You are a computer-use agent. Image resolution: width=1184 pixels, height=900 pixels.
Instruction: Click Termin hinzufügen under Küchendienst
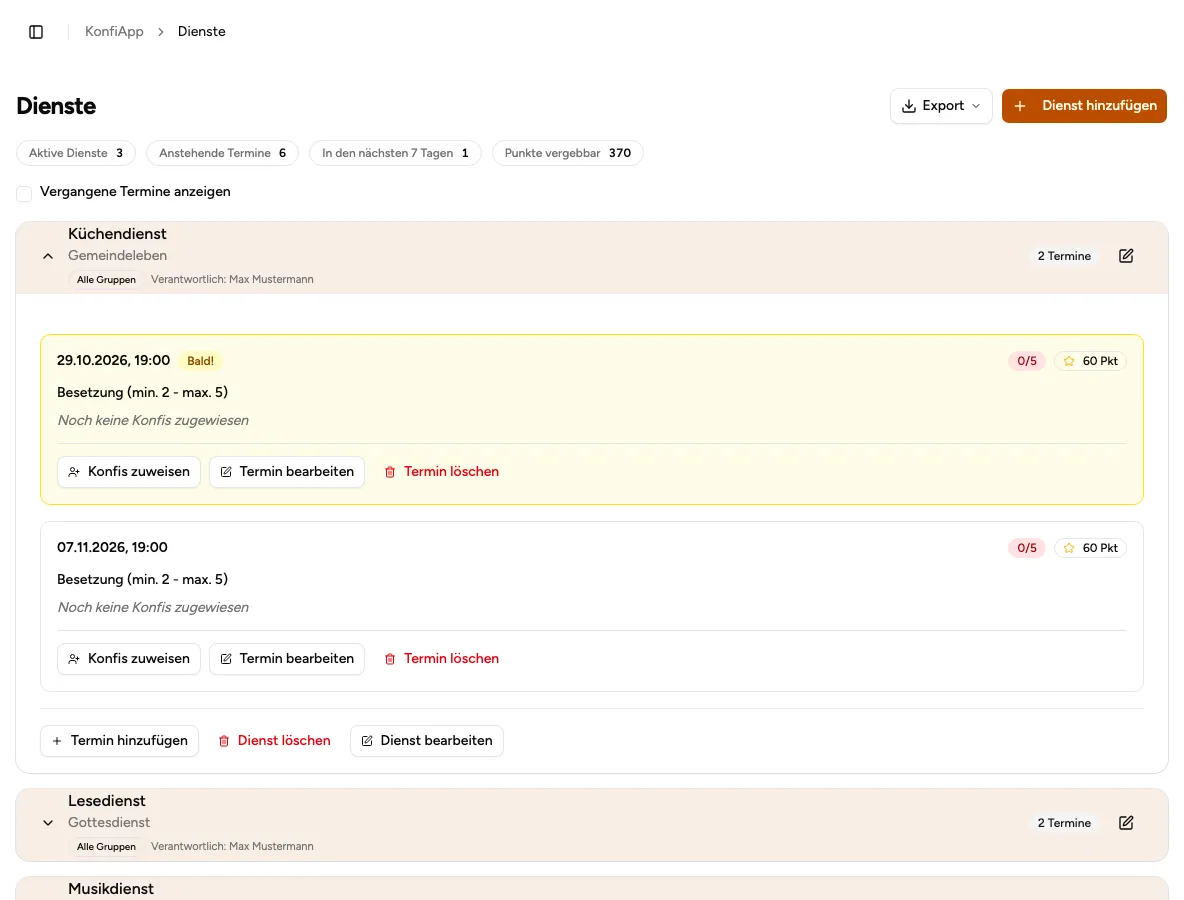pyautogui.click(x=119, y=741)
